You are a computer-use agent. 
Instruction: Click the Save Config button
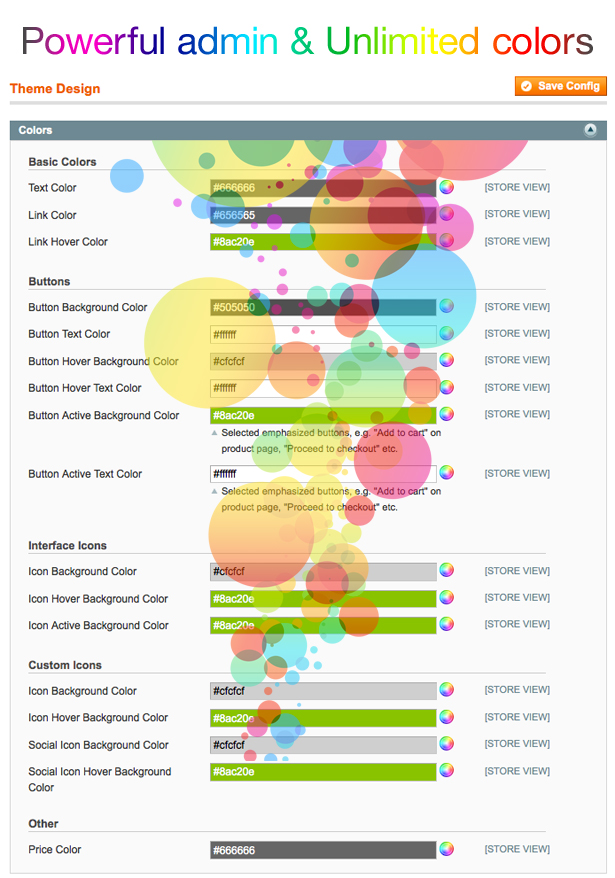click(x=561, y=87)
